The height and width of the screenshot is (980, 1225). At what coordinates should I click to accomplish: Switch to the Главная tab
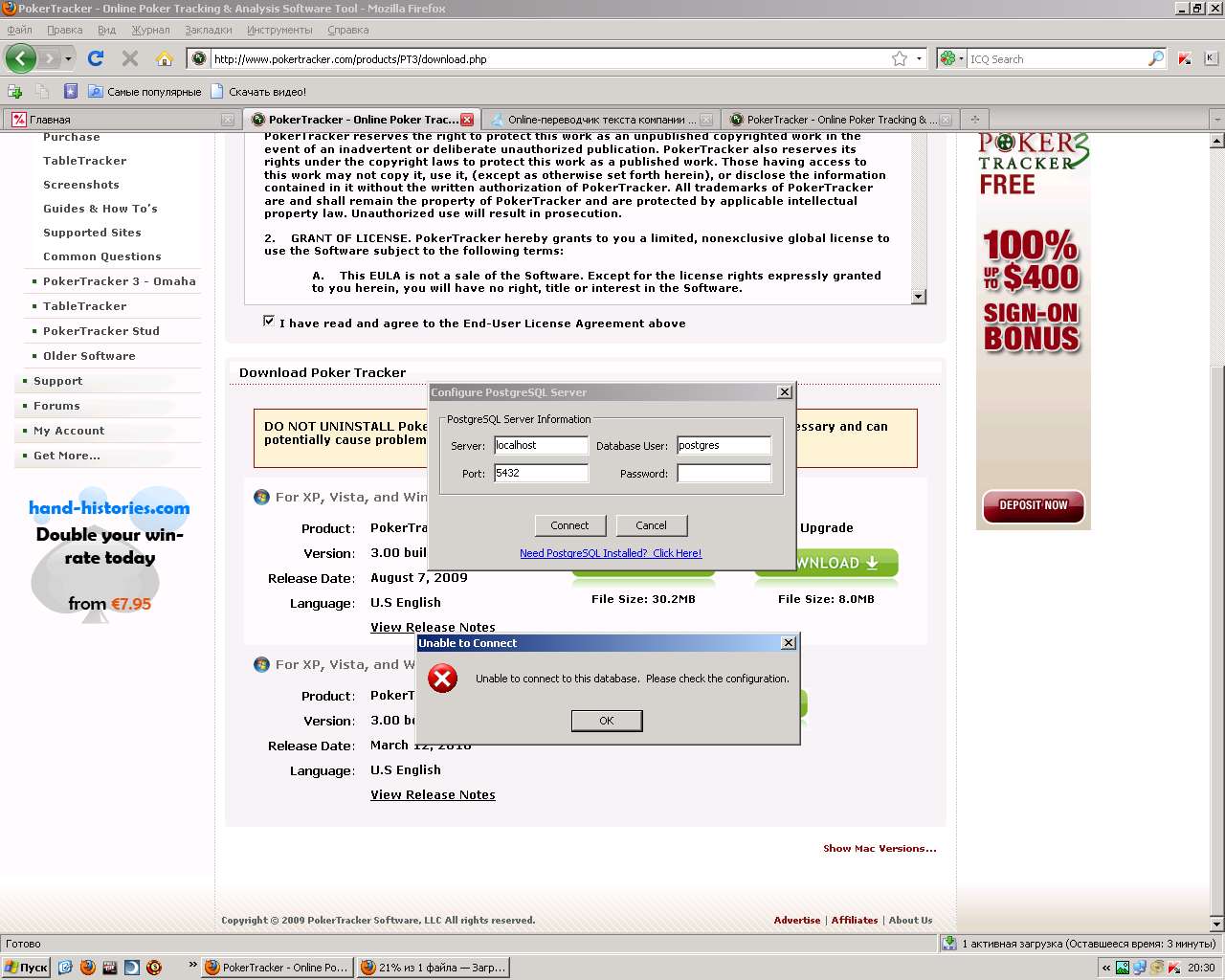click(x=122, y=120)
